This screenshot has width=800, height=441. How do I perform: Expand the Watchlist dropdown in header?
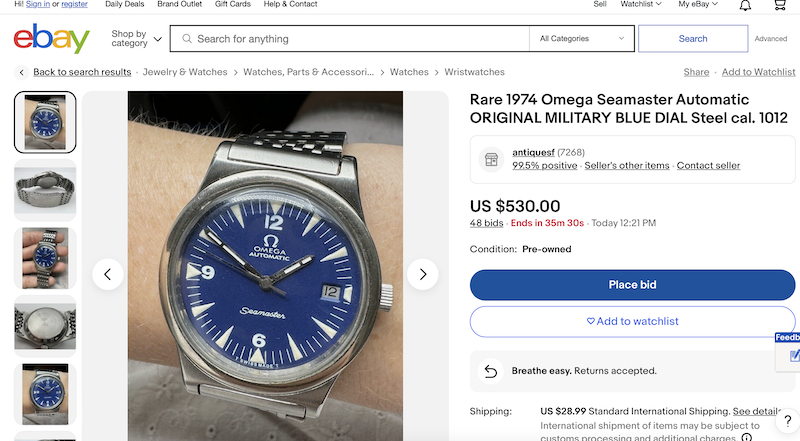pyautogui.click(x=642, y=4)
